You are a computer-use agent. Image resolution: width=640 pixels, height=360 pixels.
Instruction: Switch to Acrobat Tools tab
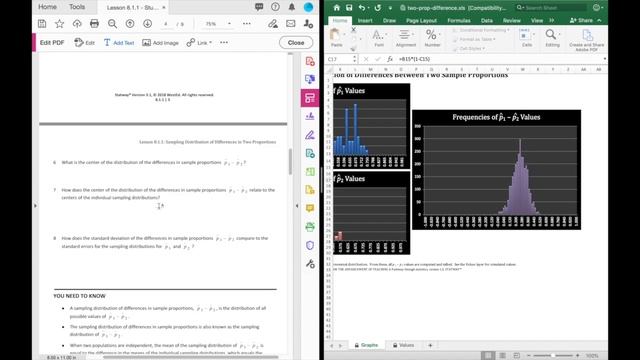[x=77, y=7]
